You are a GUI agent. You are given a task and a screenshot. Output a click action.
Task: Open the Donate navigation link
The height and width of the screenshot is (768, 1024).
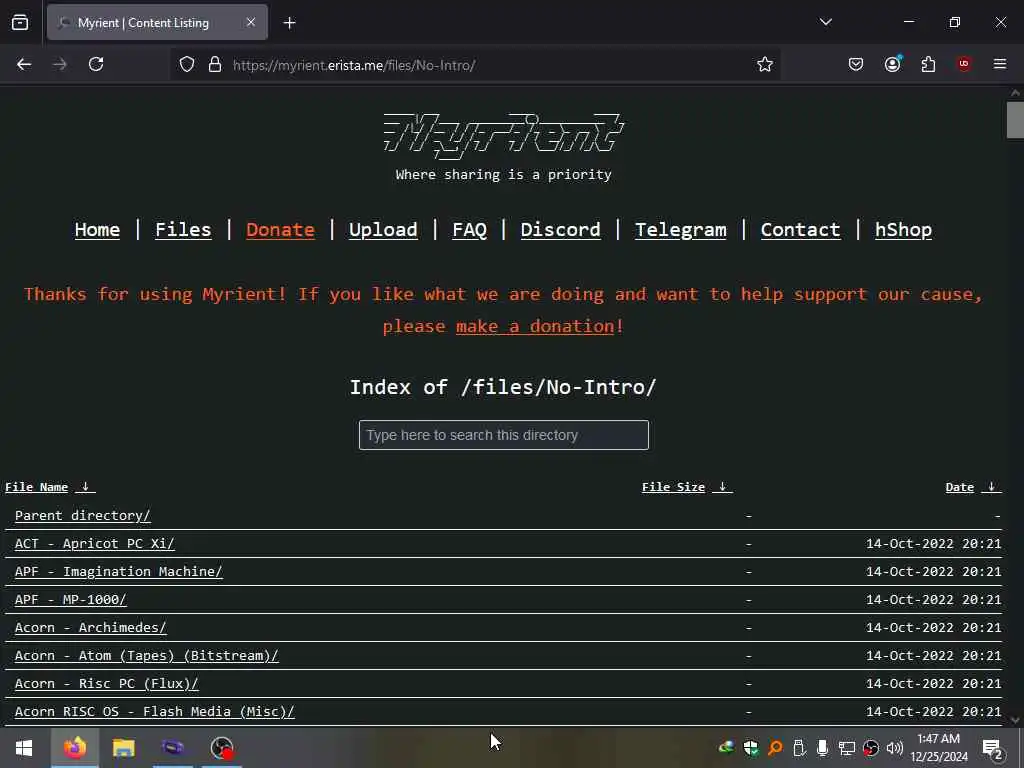(280, 230)
